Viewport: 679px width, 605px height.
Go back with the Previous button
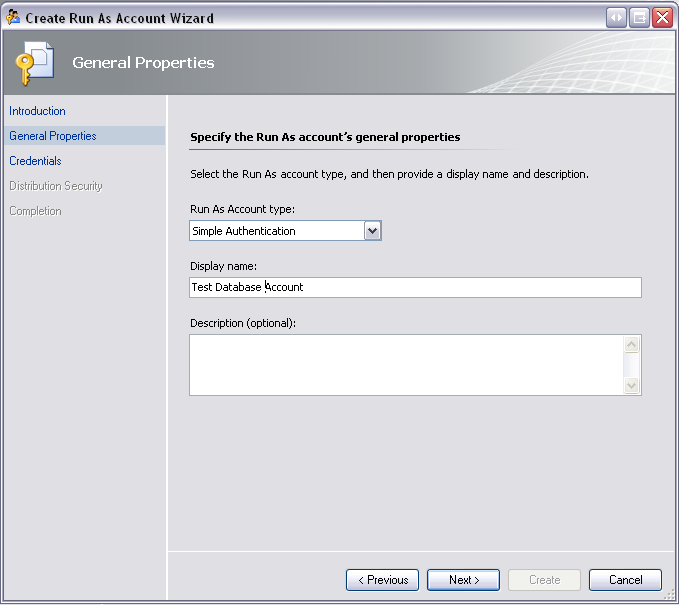click(x=382, y=580)
